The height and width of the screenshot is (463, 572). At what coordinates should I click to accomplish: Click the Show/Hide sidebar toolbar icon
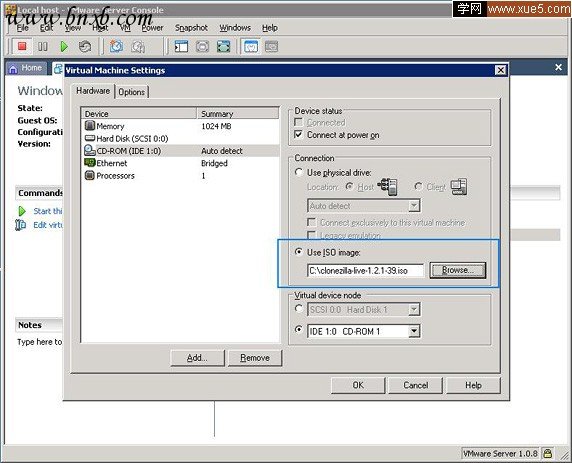(181, 46)
